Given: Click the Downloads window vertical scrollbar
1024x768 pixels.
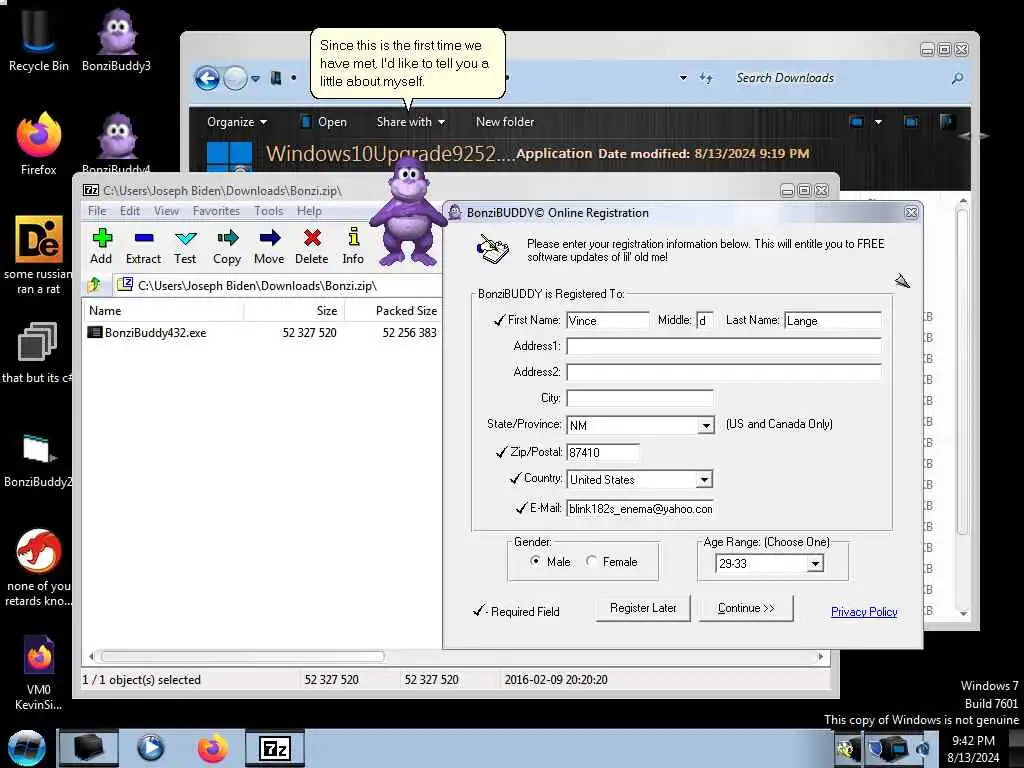Looking at the screenshot, I should pos(962,372).
